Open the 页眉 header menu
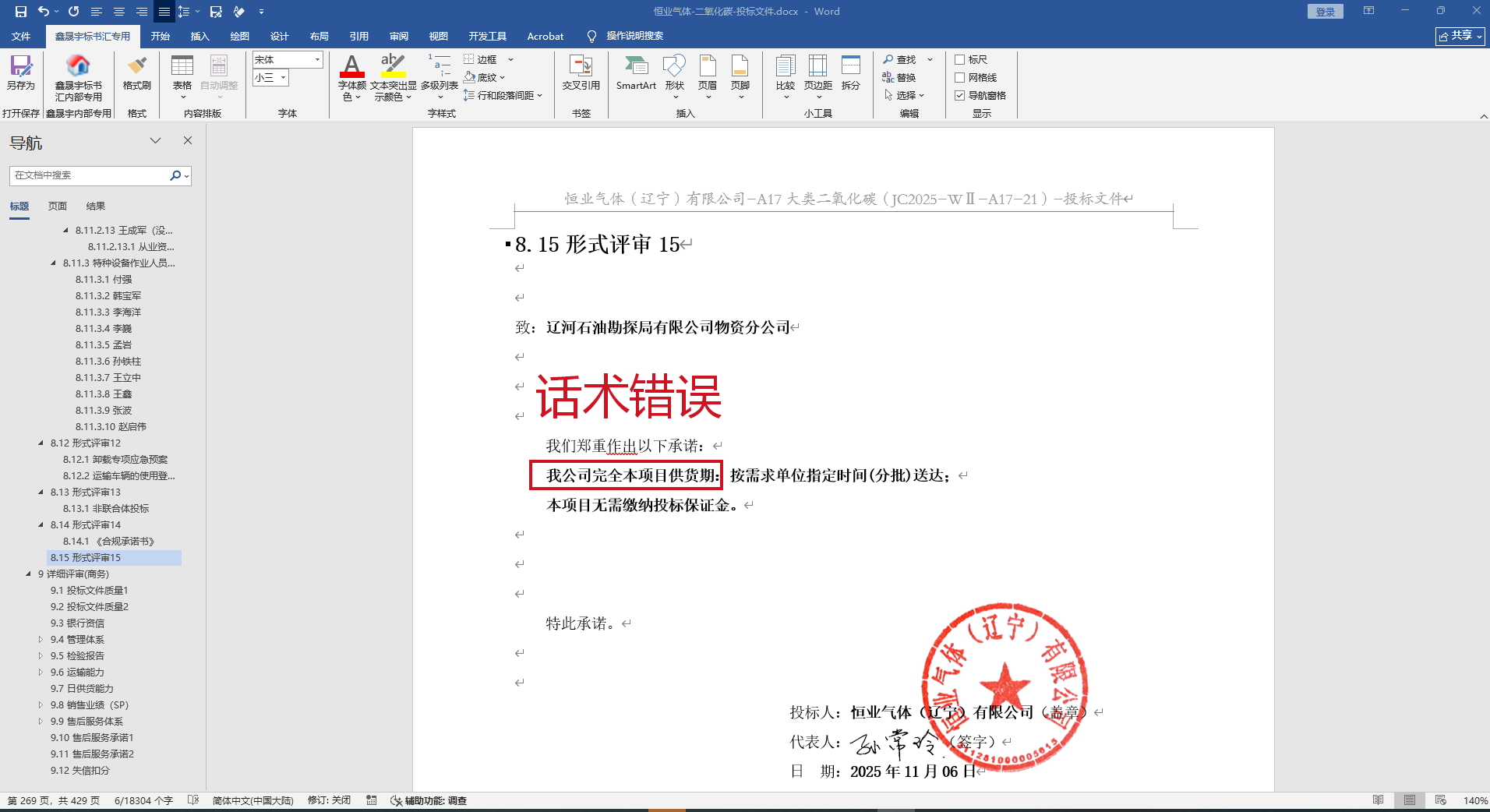The image size is (1490, 812). [x=708, y=77]
